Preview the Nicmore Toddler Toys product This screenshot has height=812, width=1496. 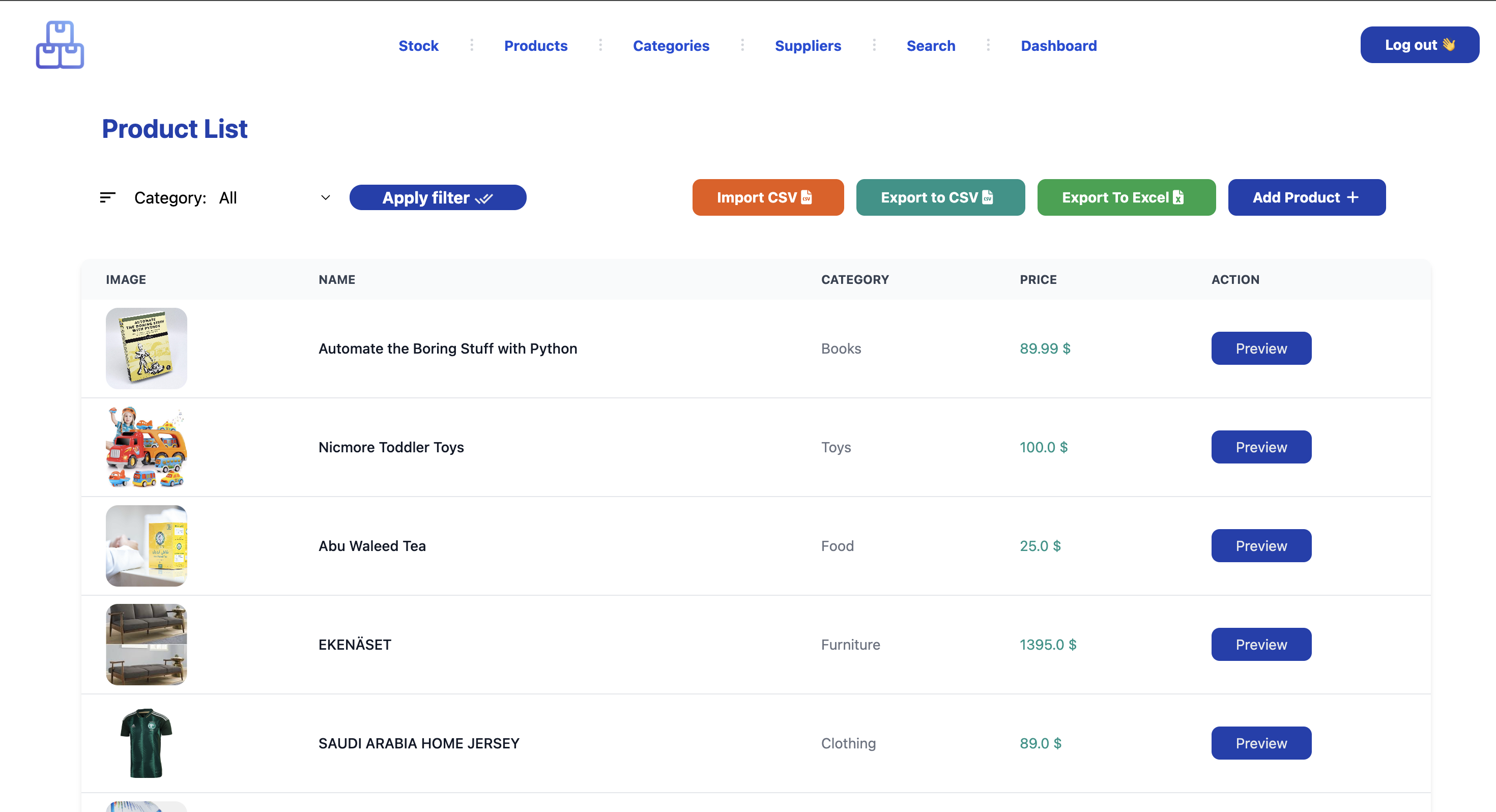(1261, 447)
